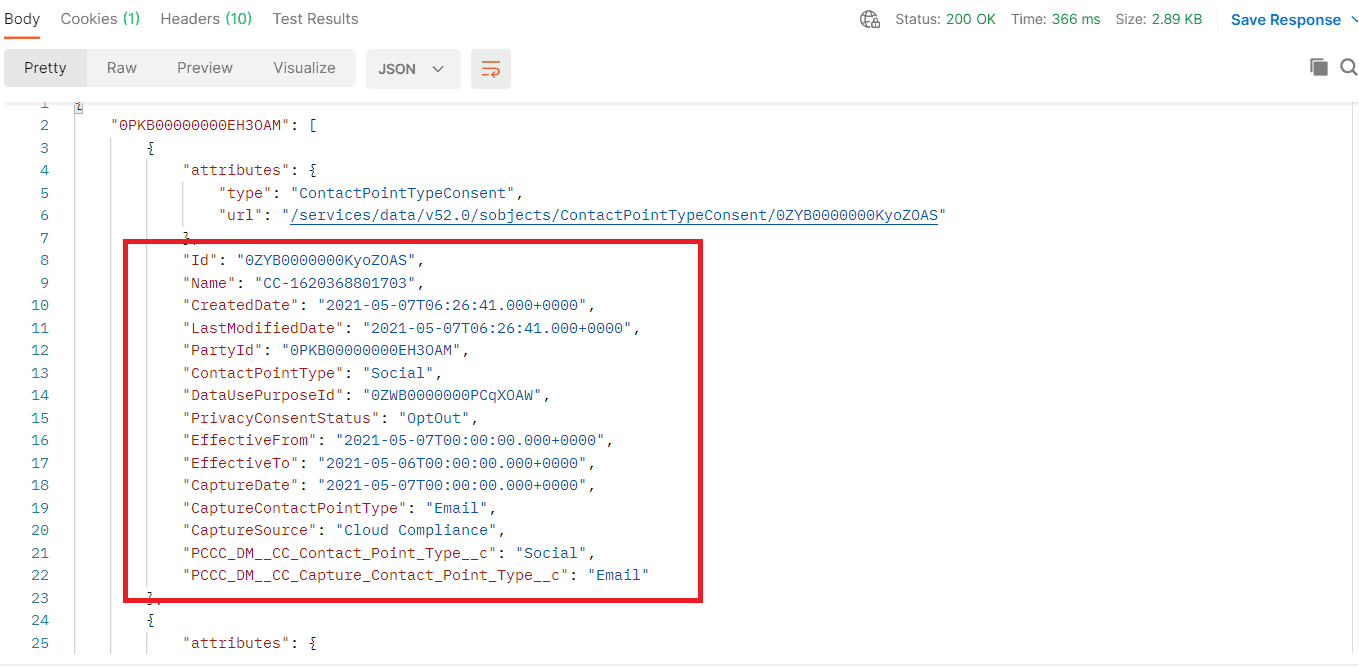Click Save Response
1359x668 pixels.
point(1285,18)
